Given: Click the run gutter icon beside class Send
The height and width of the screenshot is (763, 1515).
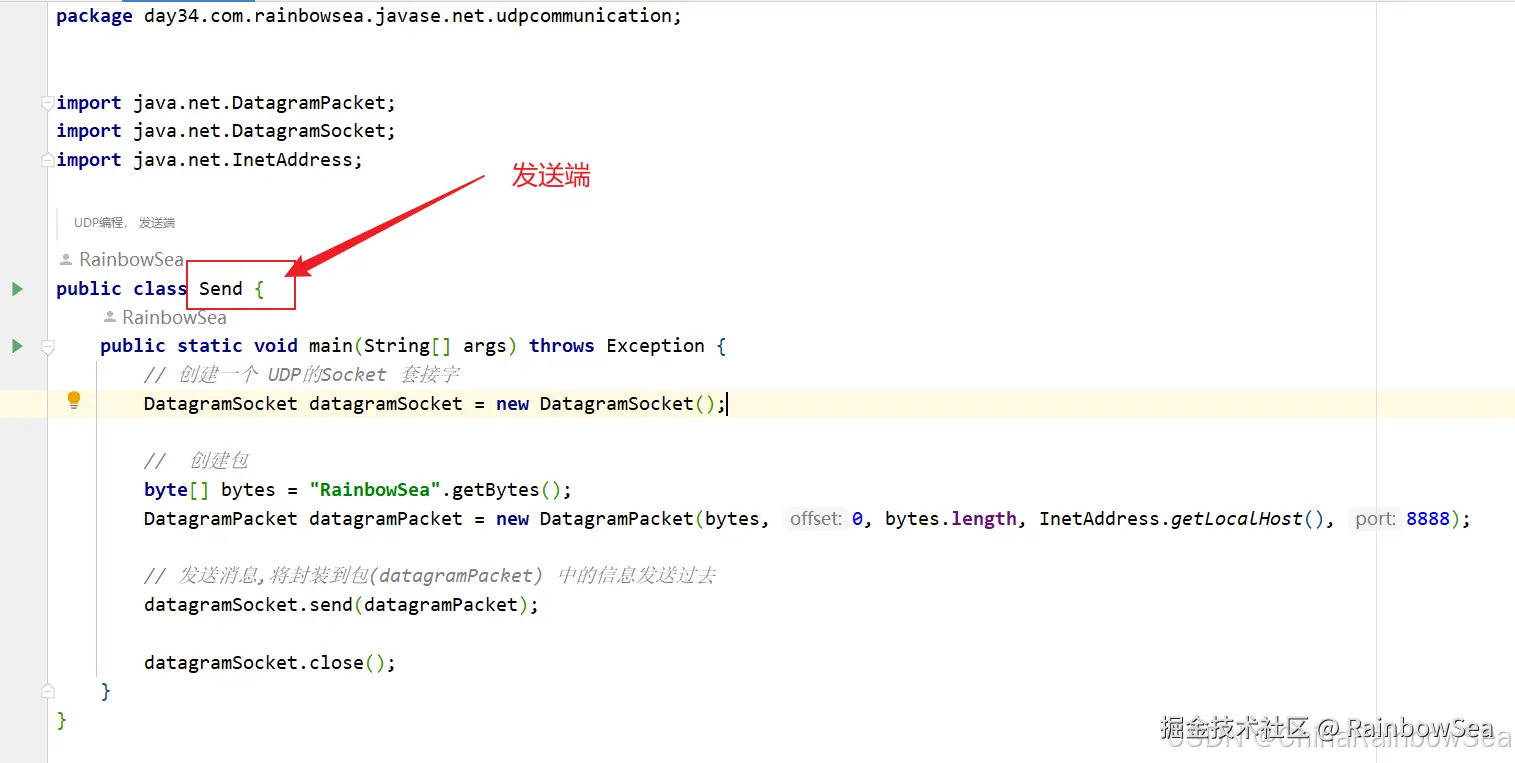Looking at the screenshot, I should click(17, 289).
